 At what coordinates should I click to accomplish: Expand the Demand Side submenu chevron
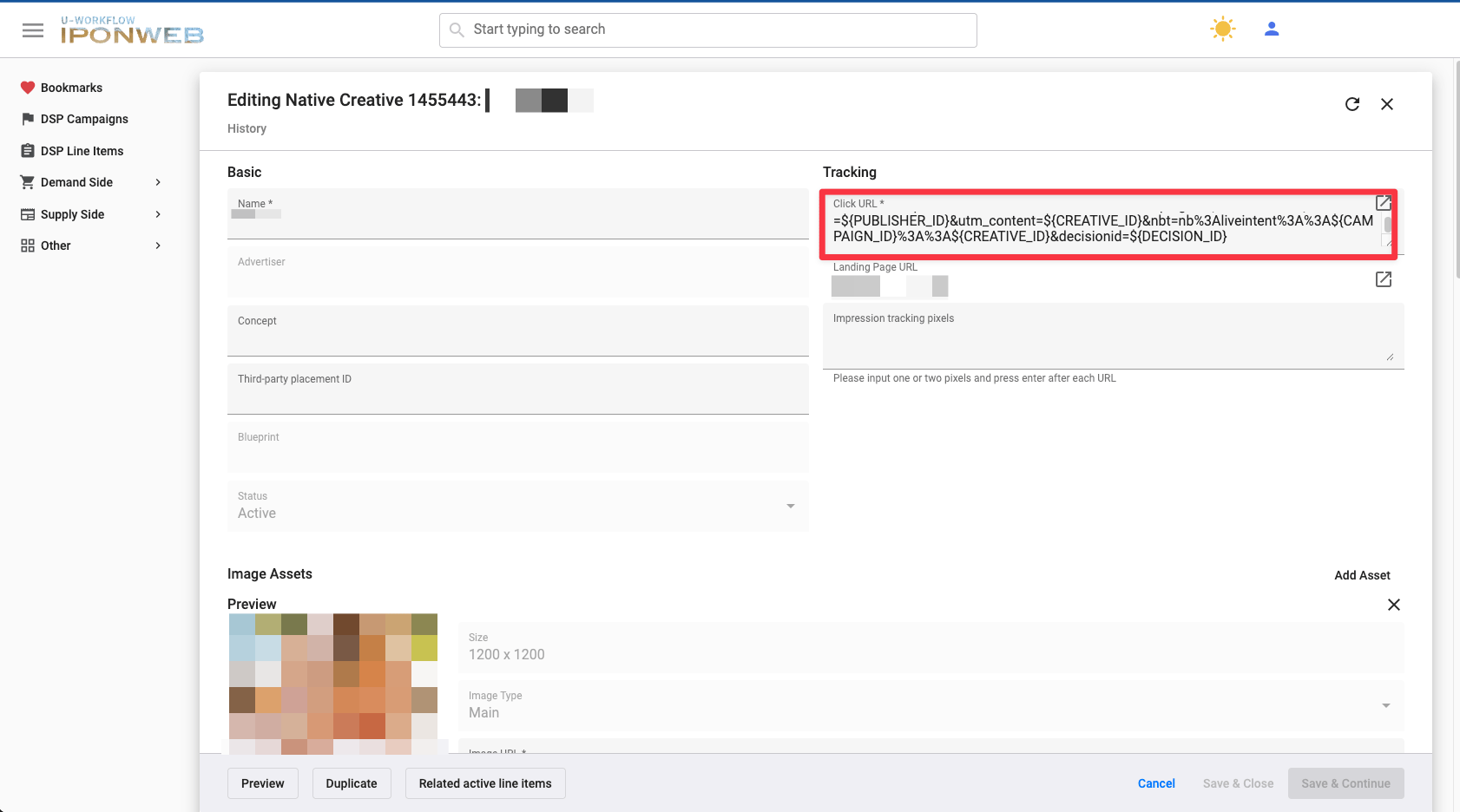tap(158, 182)
